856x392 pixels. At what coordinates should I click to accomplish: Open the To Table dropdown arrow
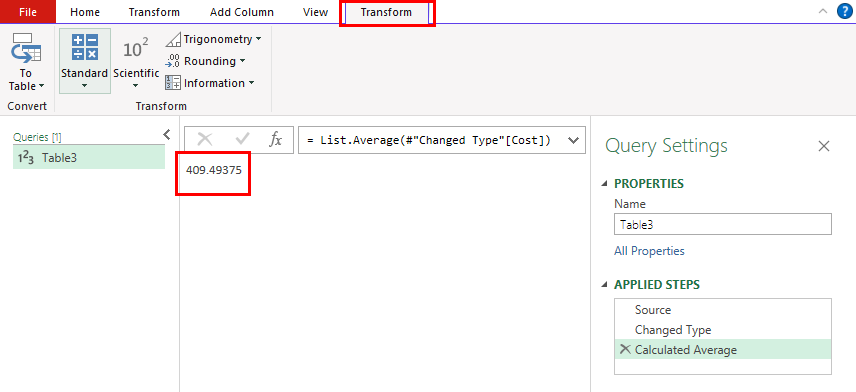tap(41, 86)
